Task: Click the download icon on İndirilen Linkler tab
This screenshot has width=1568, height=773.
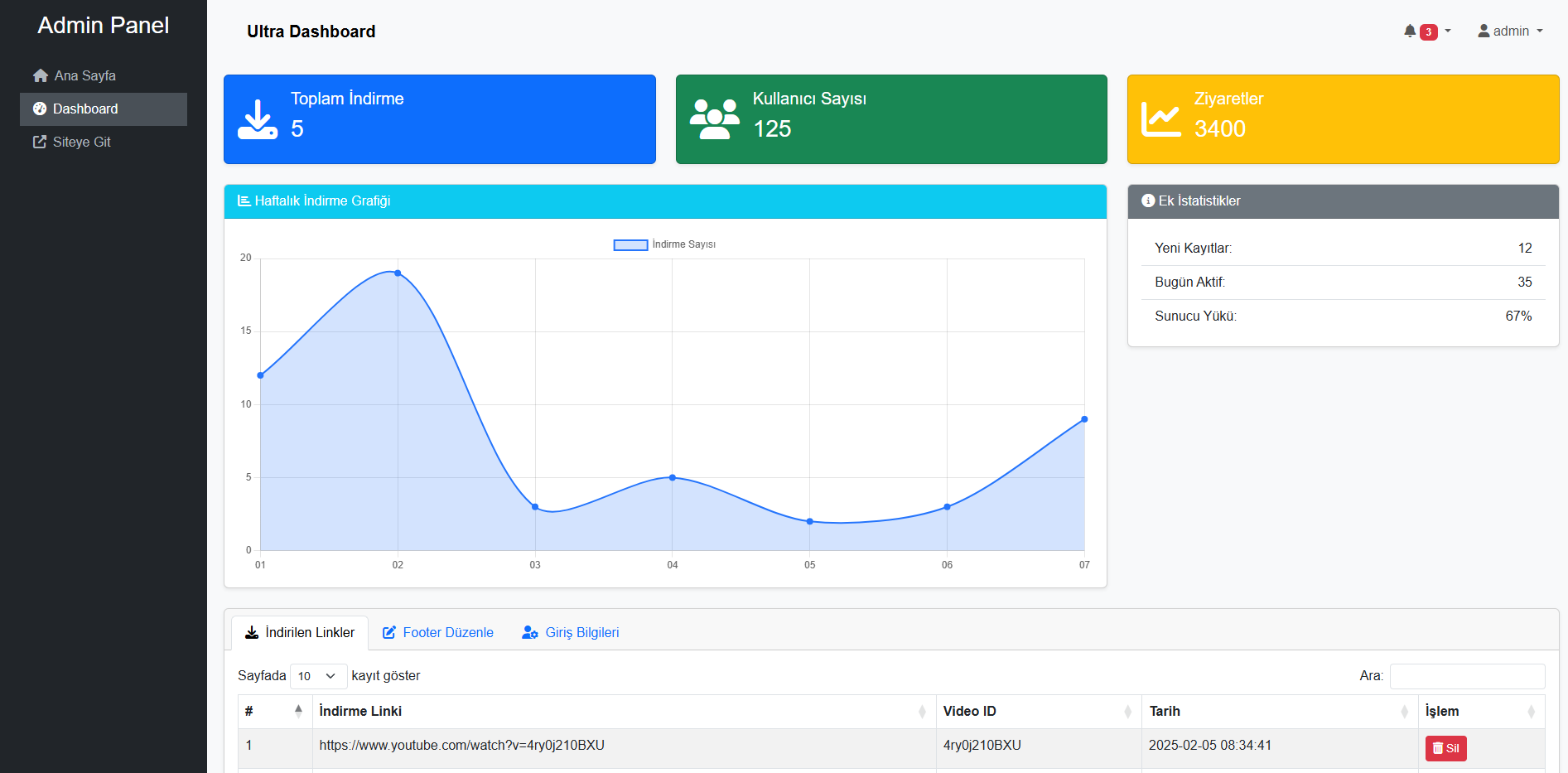Action: point(252,632)
